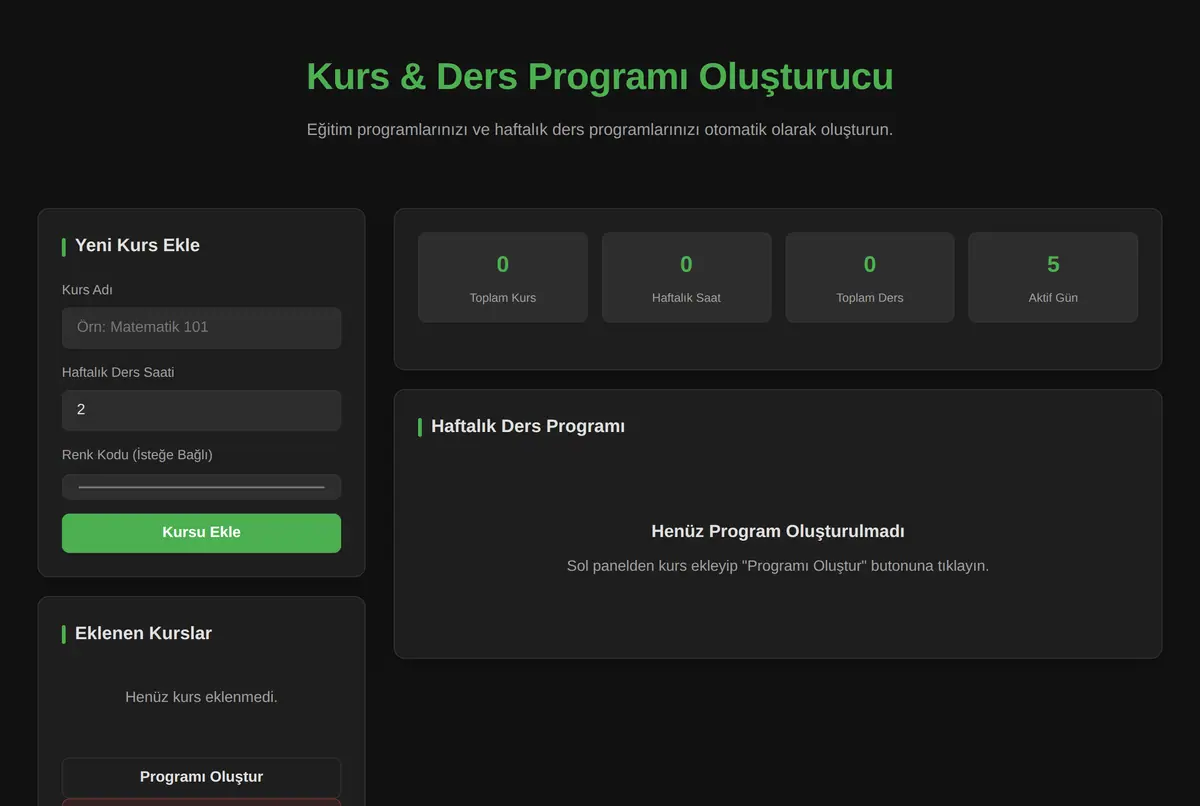Click the Renk Kodu (İsteğe Bağlı) label

137,455
